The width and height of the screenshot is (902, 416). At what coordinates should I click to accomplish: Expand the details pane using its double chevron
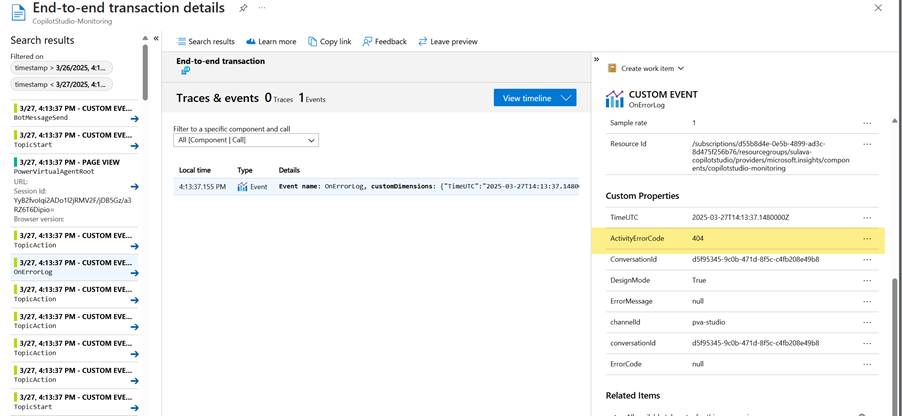point(597,59)
